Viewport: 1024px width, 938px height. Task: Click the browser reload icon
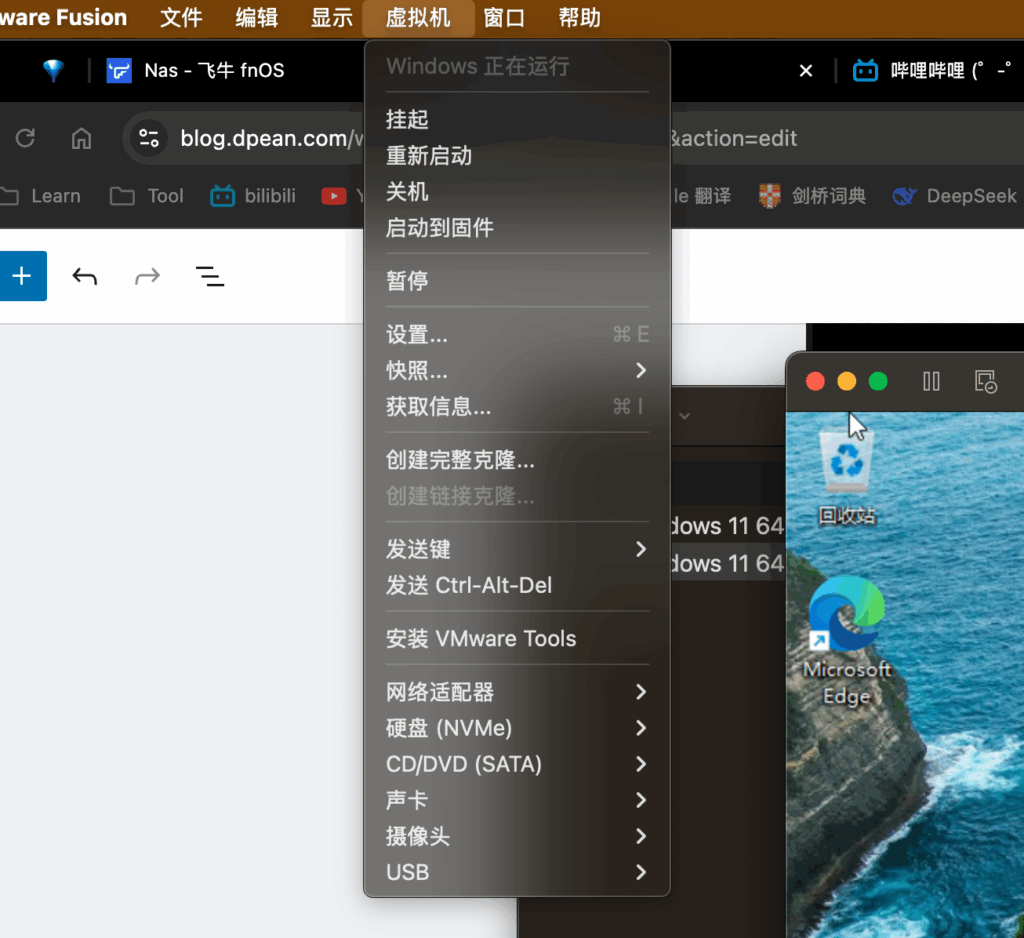tap(26, 138)
